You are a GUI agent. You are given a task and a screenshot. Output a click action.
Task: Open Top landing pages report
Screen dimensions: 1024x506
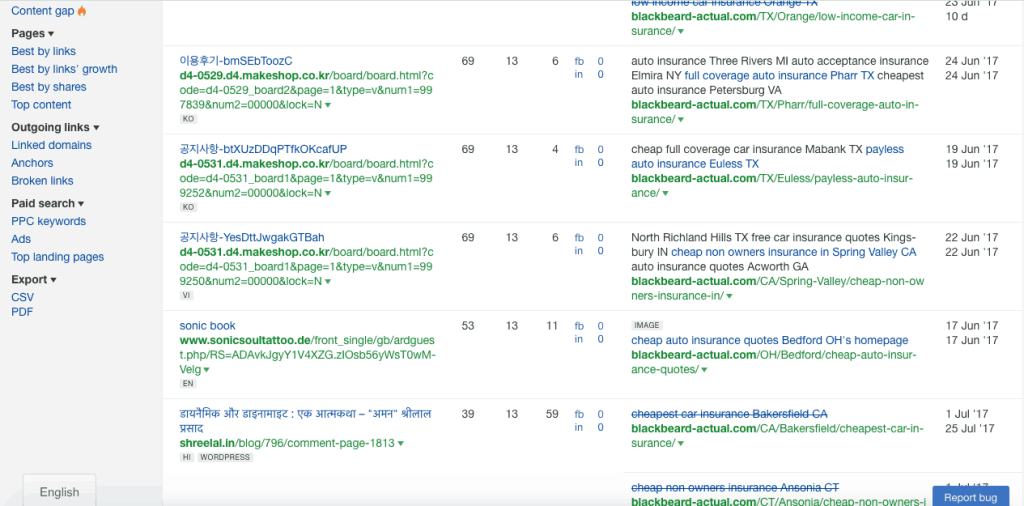tap(57, 257)
